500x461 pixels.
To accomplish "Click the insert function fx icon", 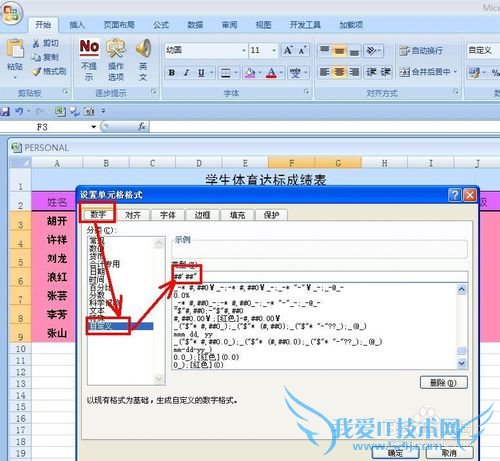I will (142, 126).
